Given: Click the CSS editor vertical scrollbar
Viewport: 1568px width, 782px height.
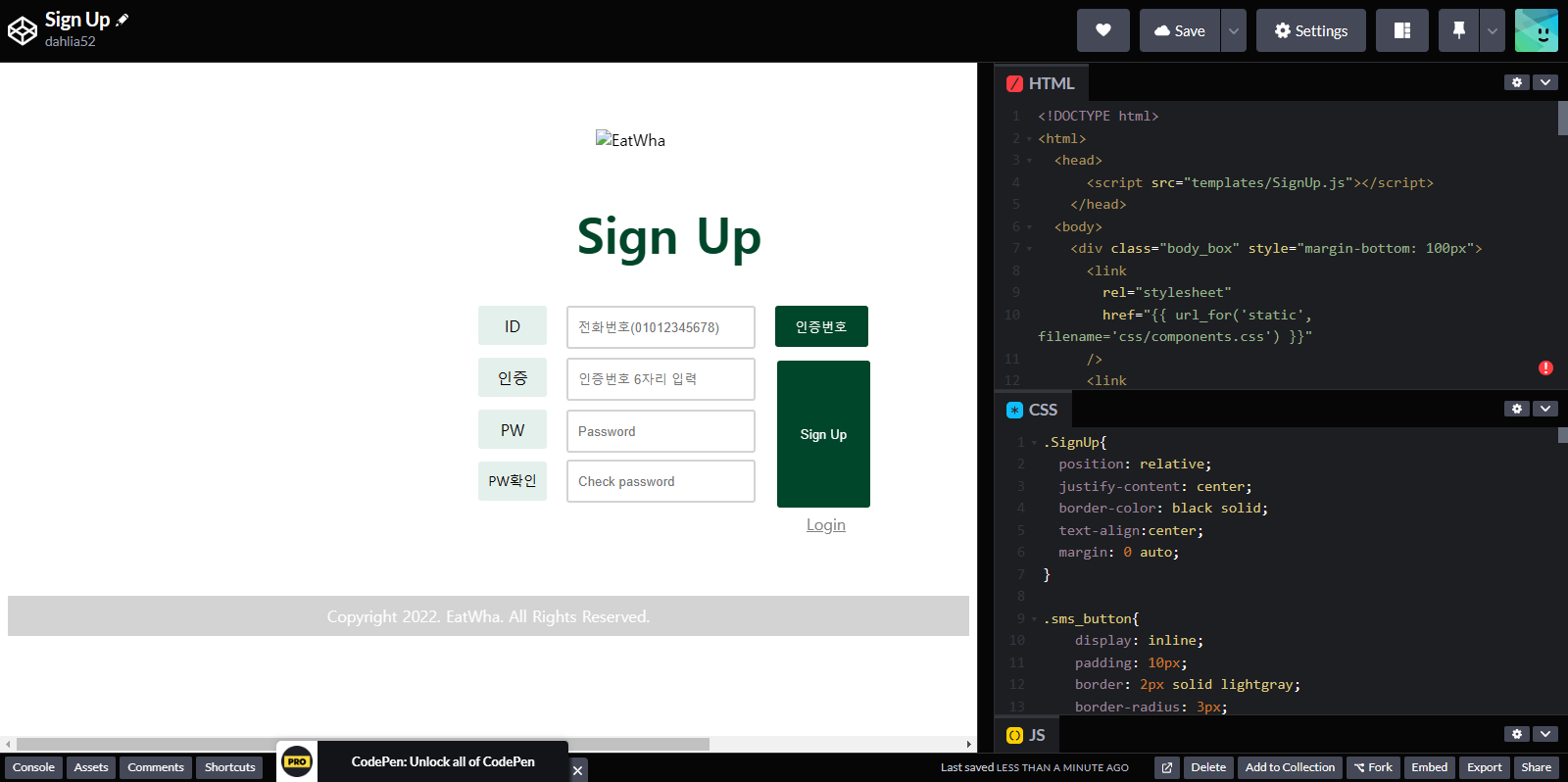Looking at the screenshot, I should 1562,434.
